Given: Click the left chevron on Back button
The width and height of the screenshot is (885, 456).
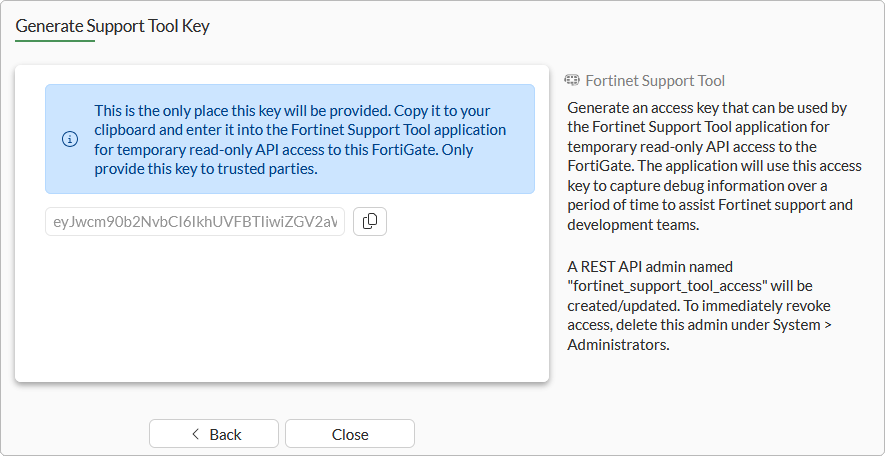Looking at the screenshot, I should click(195, 434).
